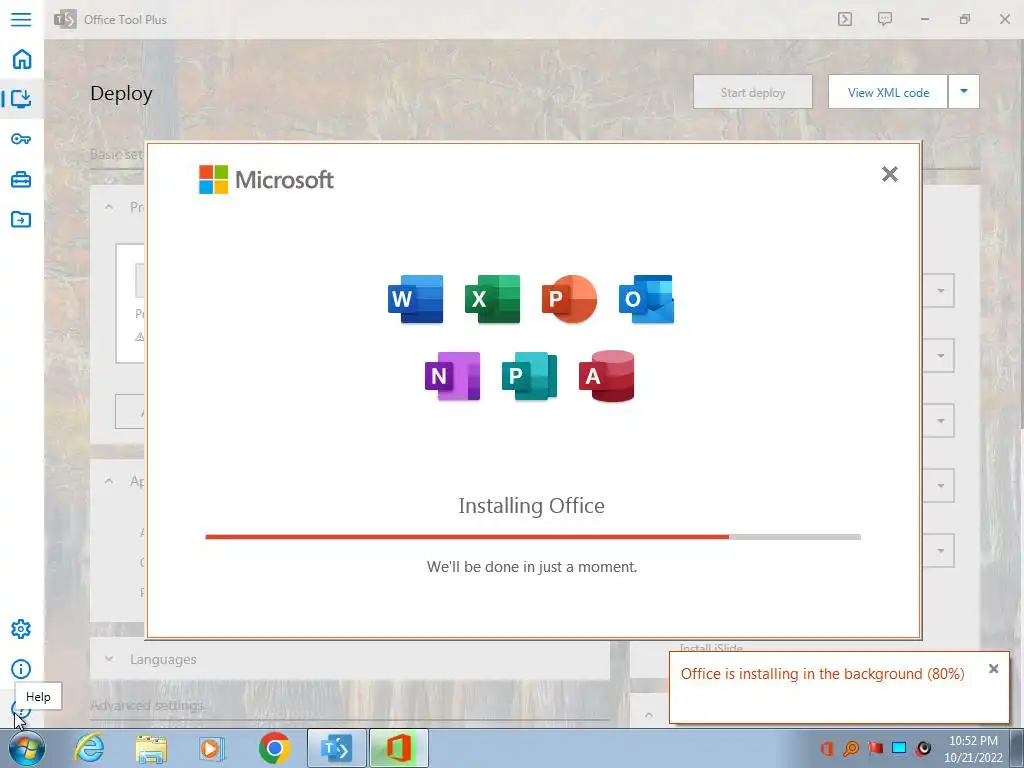The width and height of the screenshot is (1024, 768).
Task: Click the clock showing 10:52 PM
Action: [x=973, y=741]
